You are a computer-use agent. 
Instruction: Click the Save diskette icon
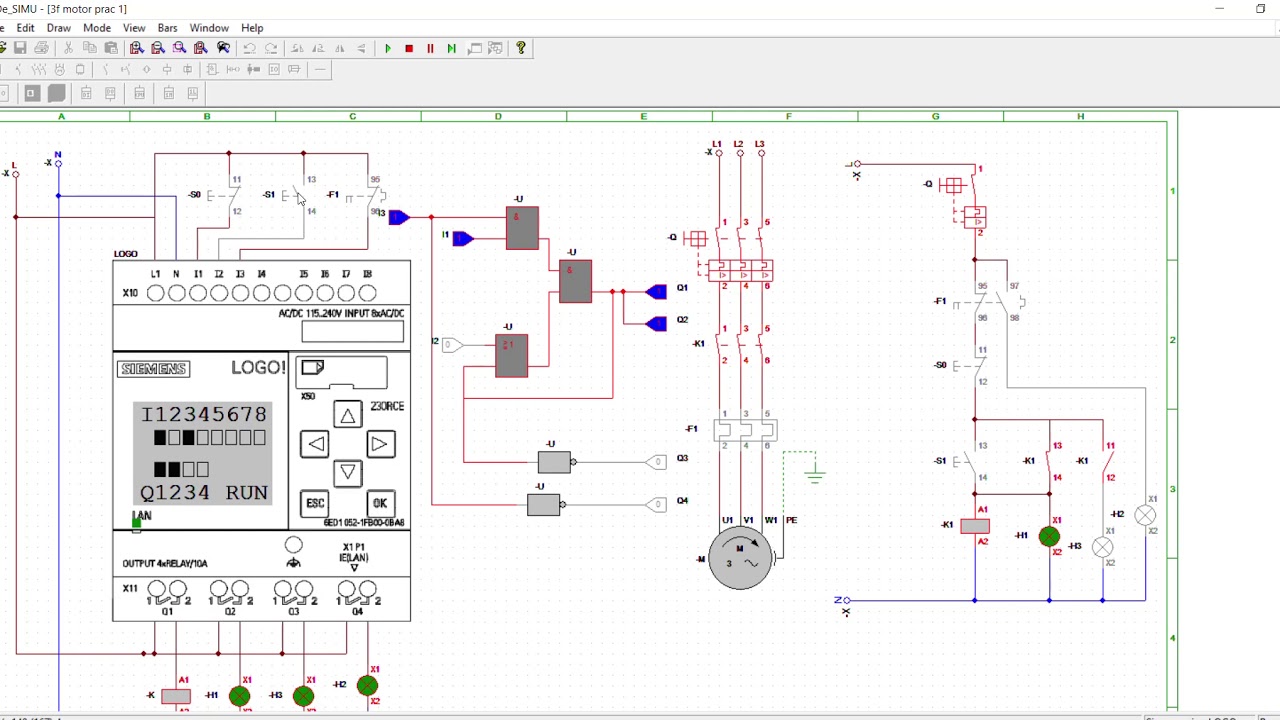(20, 48)
